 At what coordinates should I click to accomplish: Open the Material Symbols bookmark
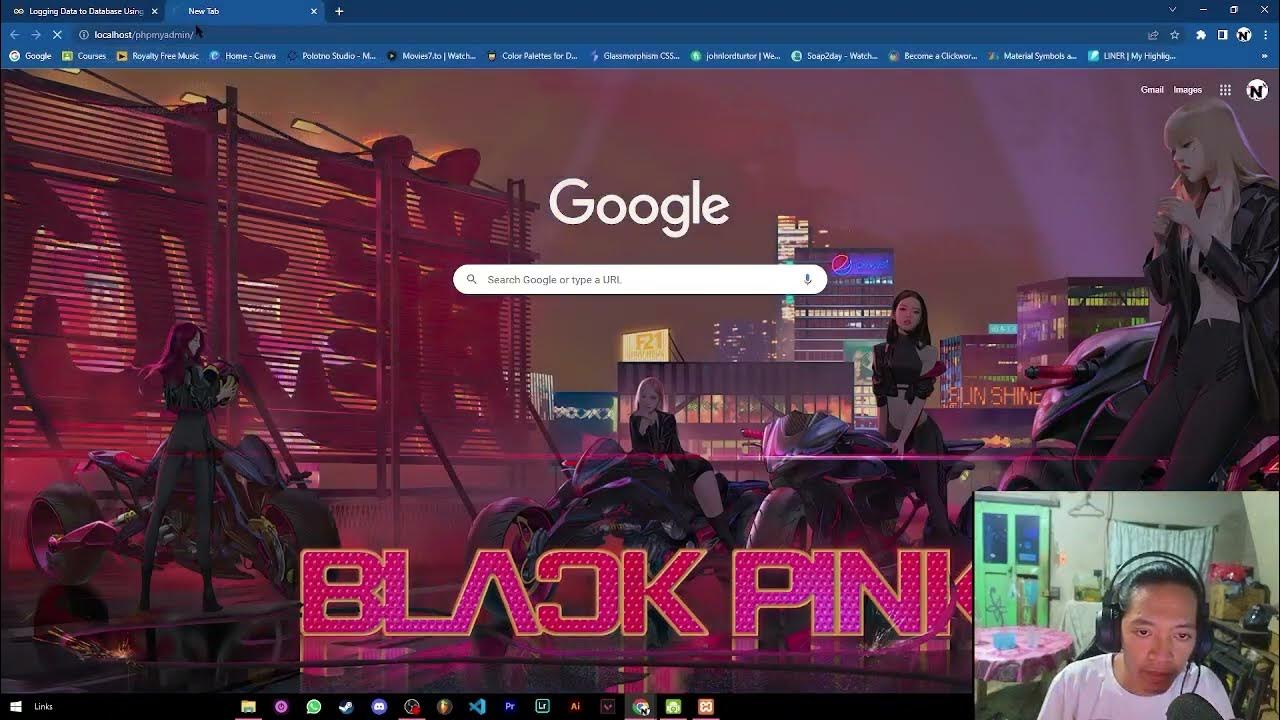coord(1032,56)
